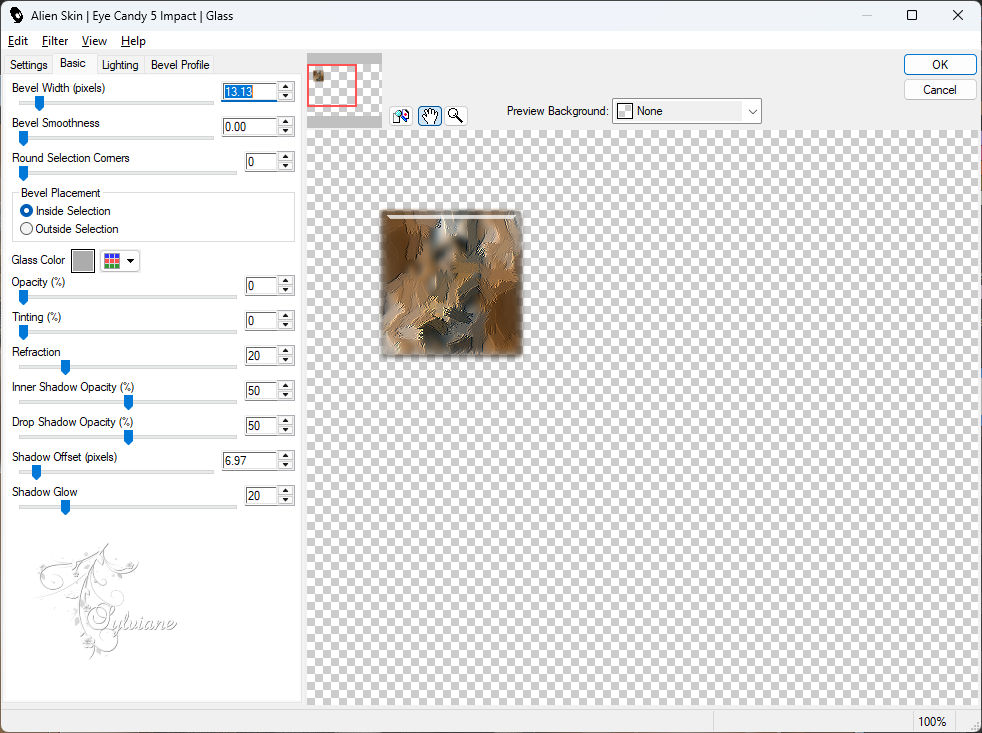Increase Opacity with the up arrow
The image size is (982, 733).
point(286,281)
